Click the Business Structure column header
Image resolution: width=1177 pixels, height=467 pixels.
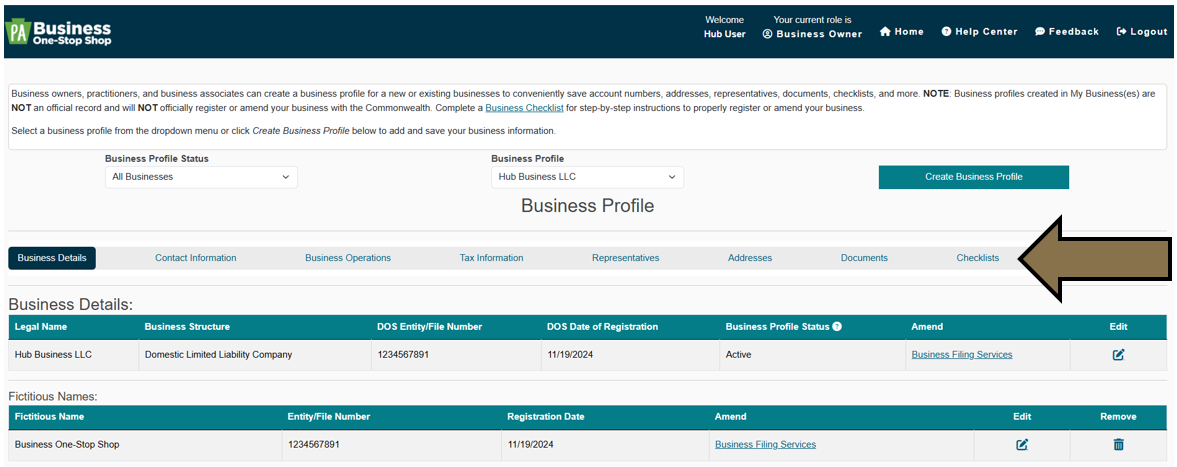pyautogui.click(x=187, y=327)
